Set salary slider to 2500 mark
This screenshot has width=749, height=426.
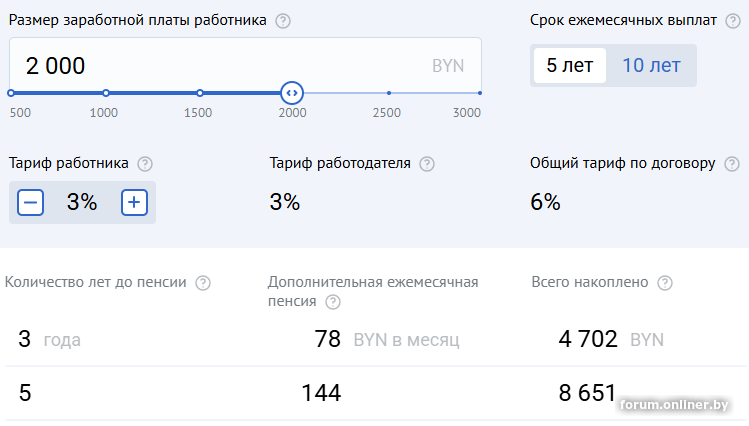click(x=388, y=93)
